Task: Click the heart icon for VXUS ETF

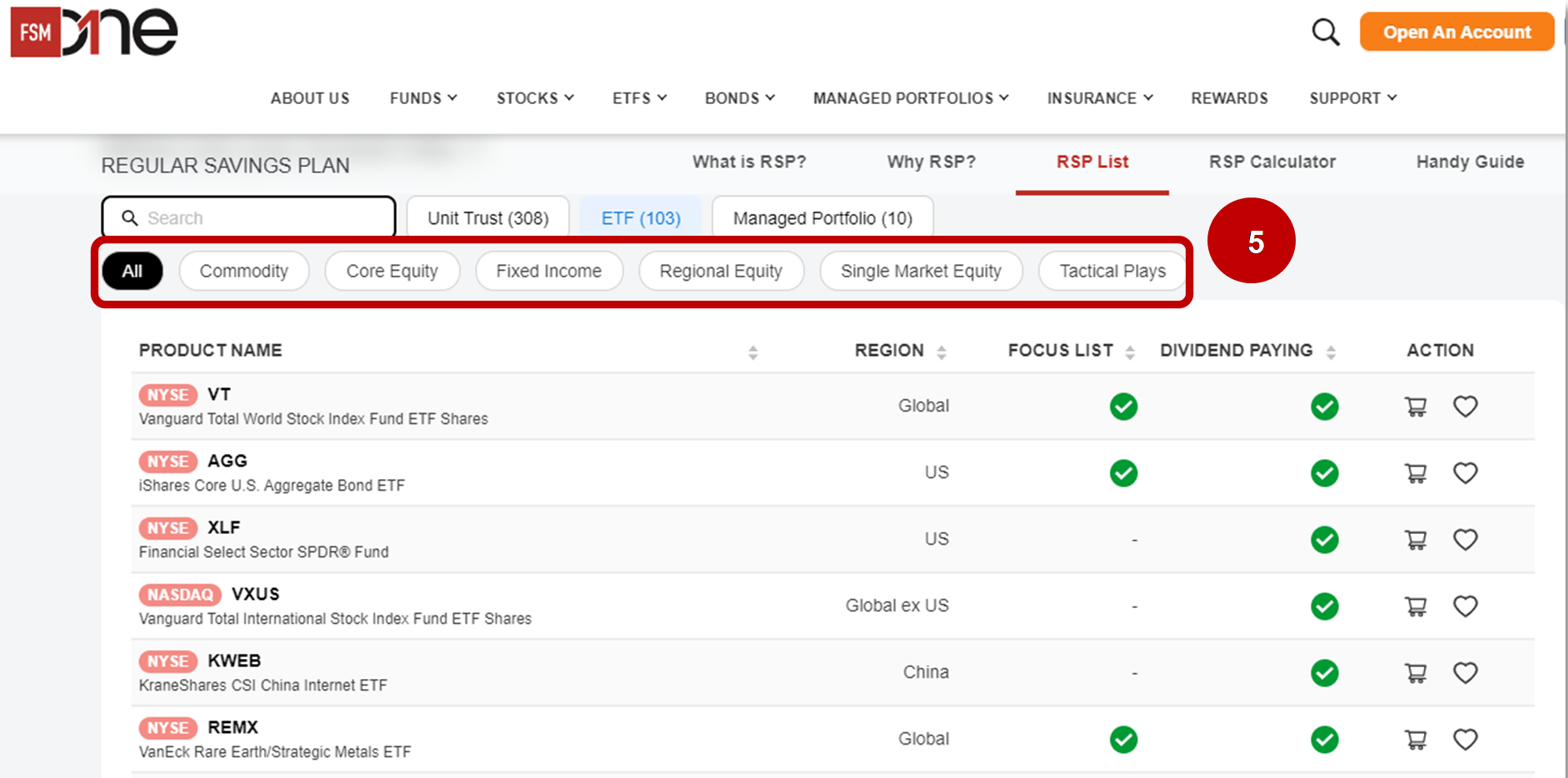Action: (1466, 606)
